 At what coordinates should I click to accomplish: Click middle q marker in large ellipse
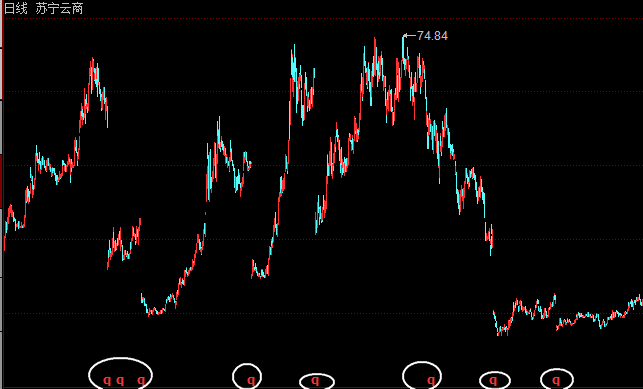[120, 380]
